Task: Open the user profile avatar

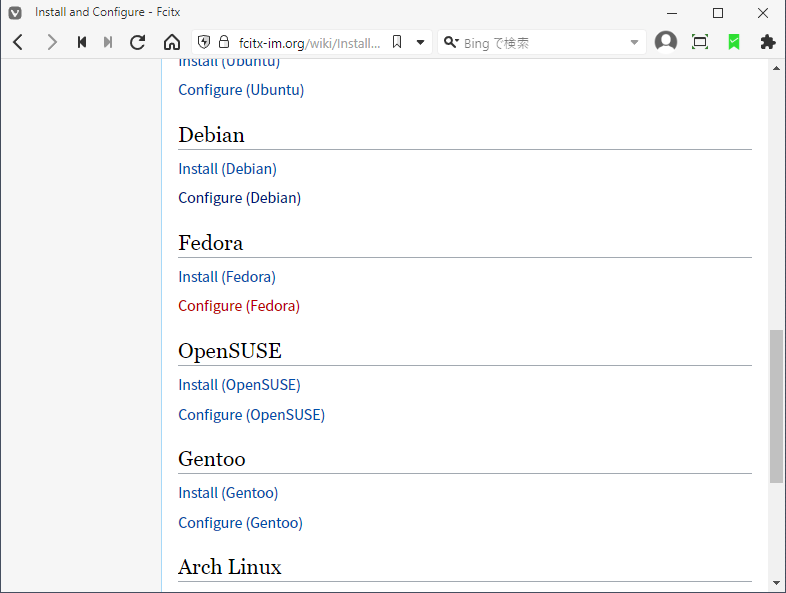Action: click(666, 42)
